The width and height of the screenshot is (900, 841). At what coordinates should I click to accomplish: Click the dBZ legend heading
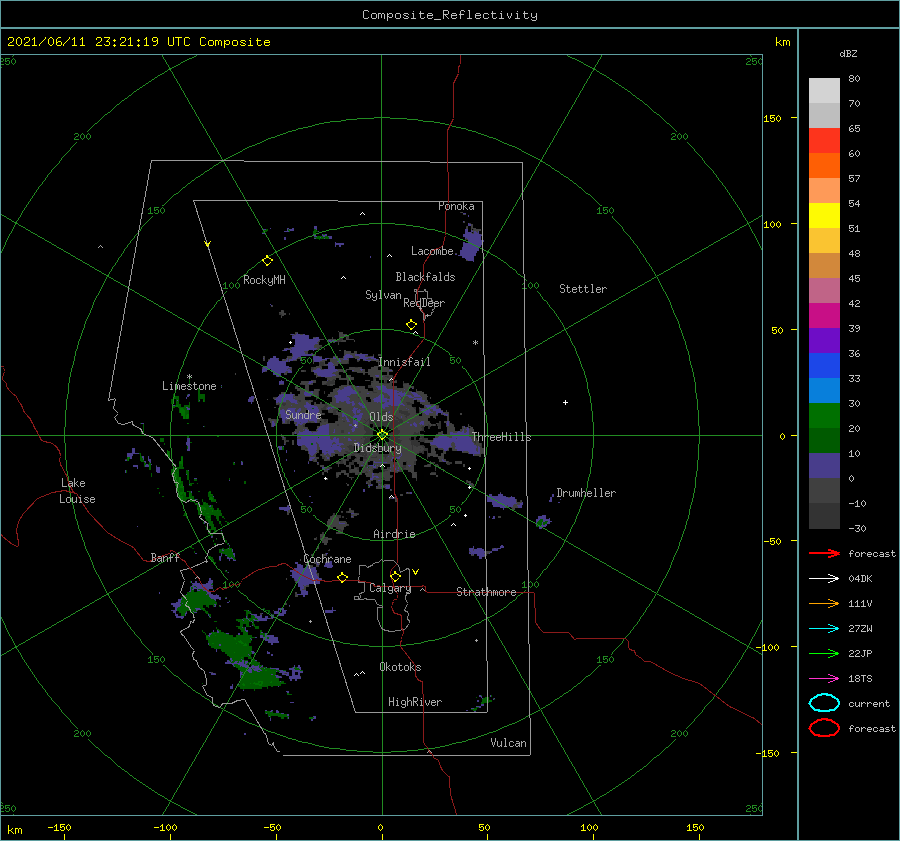click(848, 53)
